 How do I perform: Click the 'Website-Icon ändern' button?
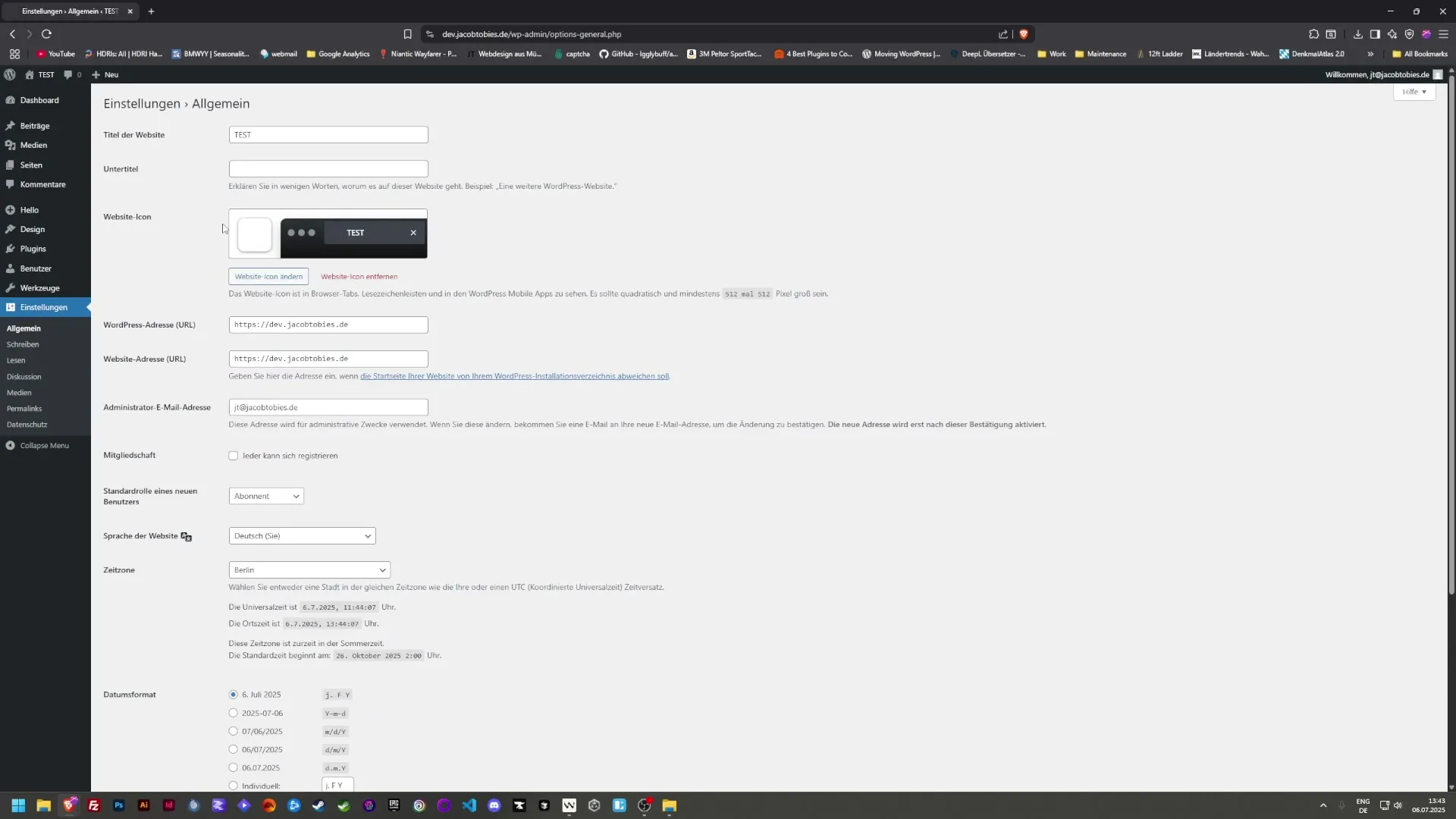pos(268,276)
